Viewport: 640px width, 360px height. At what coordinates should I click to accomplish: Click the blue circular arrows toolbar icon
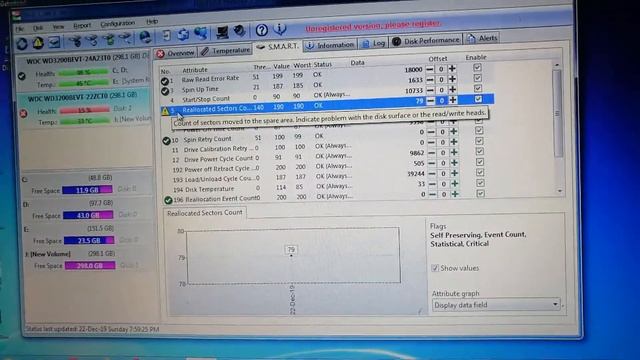(x=183, y=35)
